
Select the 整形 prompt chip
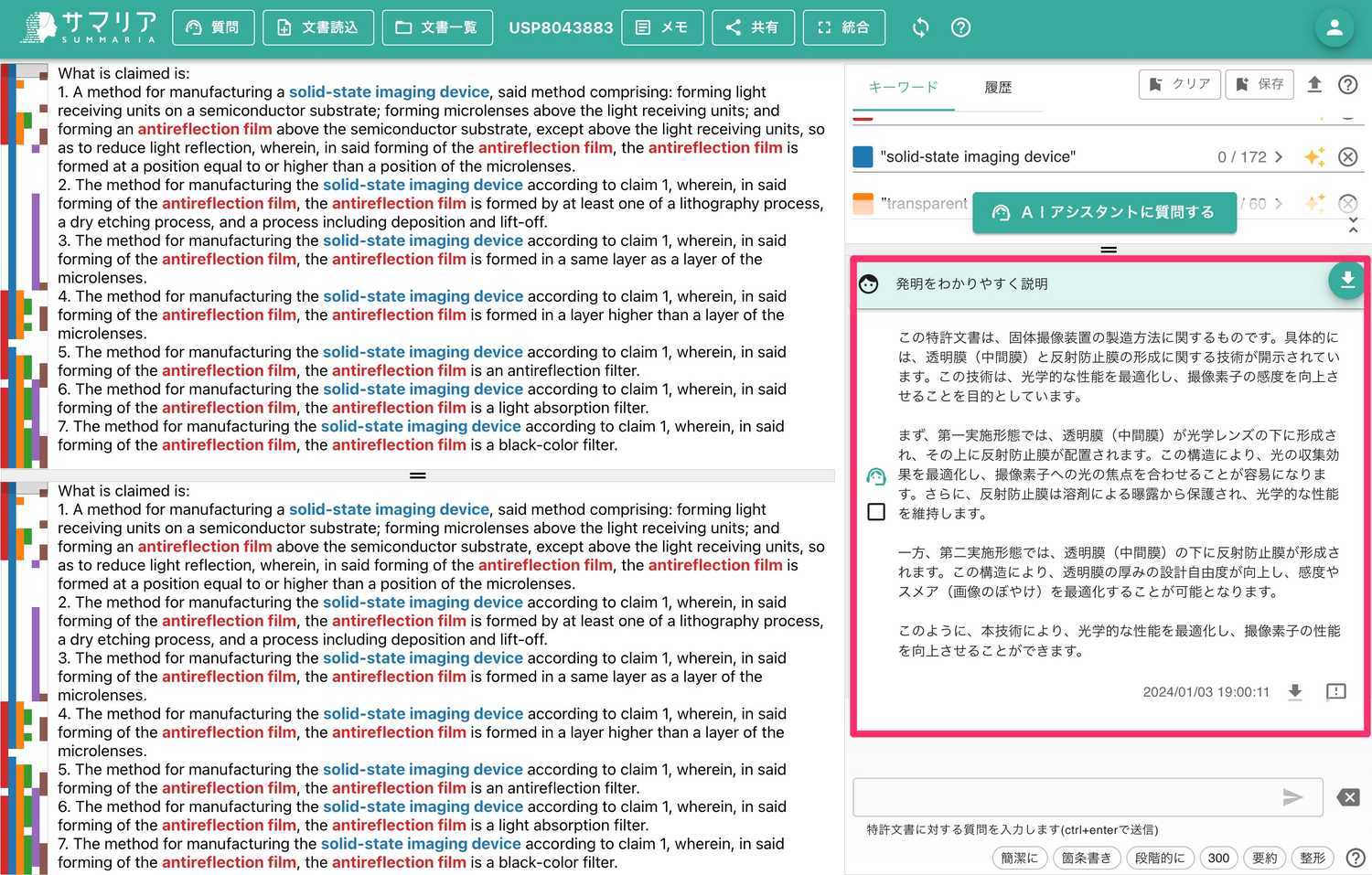[1313, 858]
